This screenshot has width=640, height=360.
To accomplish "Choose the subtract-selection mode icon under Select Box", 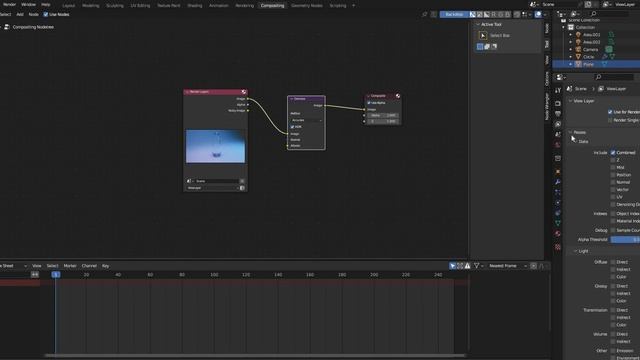I will coord(494,47).
